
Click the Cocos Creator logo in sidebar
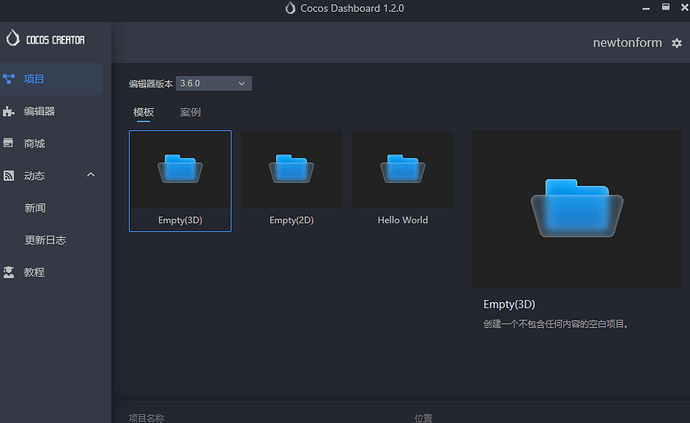tap(44, 39)
